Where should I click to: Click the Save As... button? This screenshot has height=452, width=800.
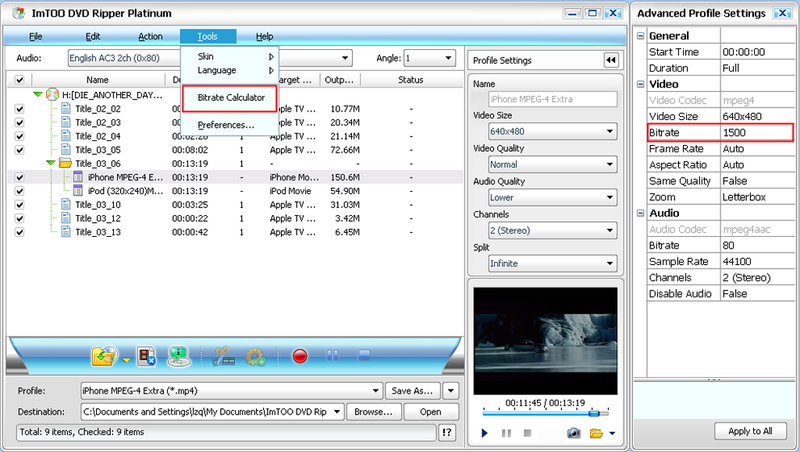[x=412, y=391]
